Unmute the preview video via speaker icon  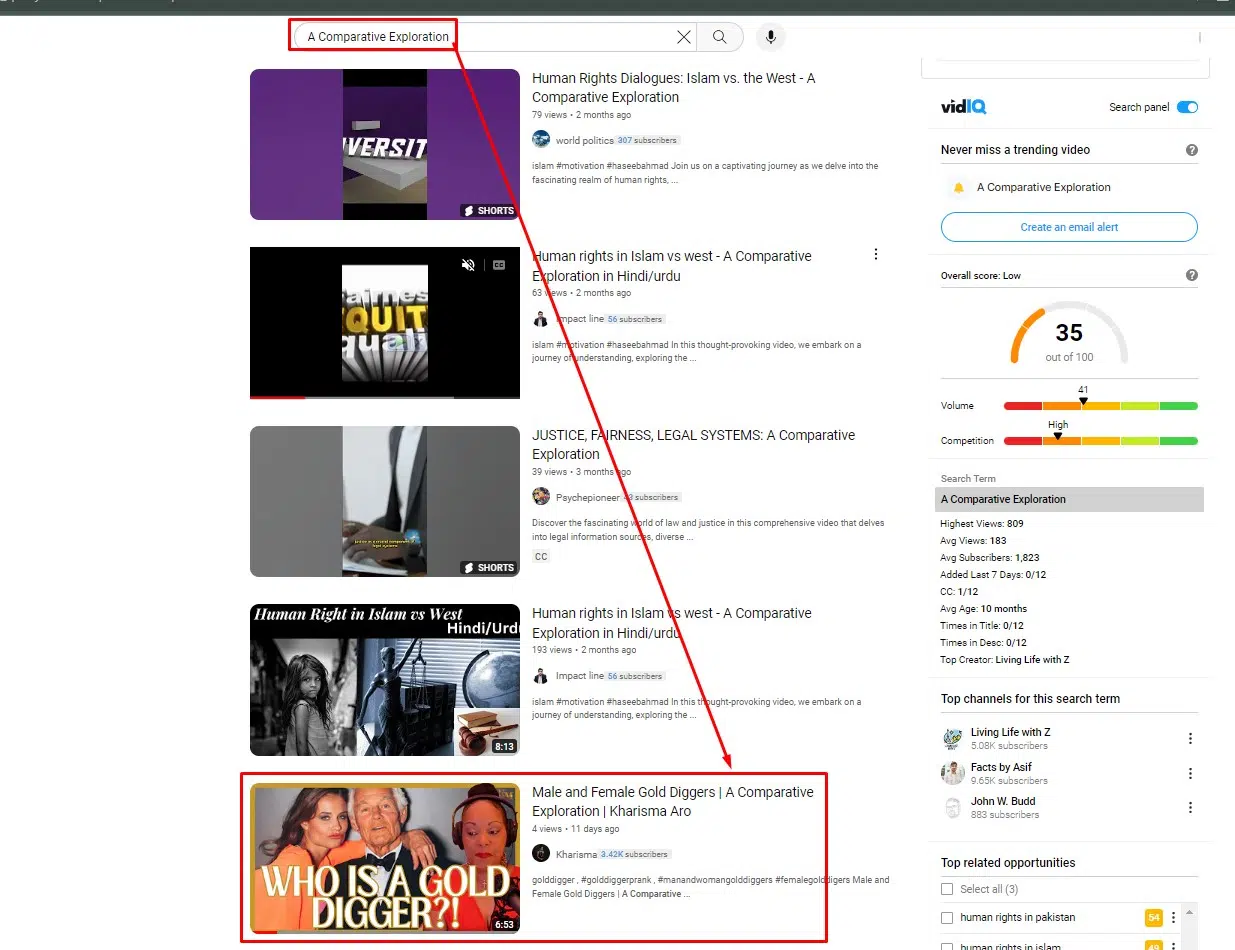coord(468,265)
